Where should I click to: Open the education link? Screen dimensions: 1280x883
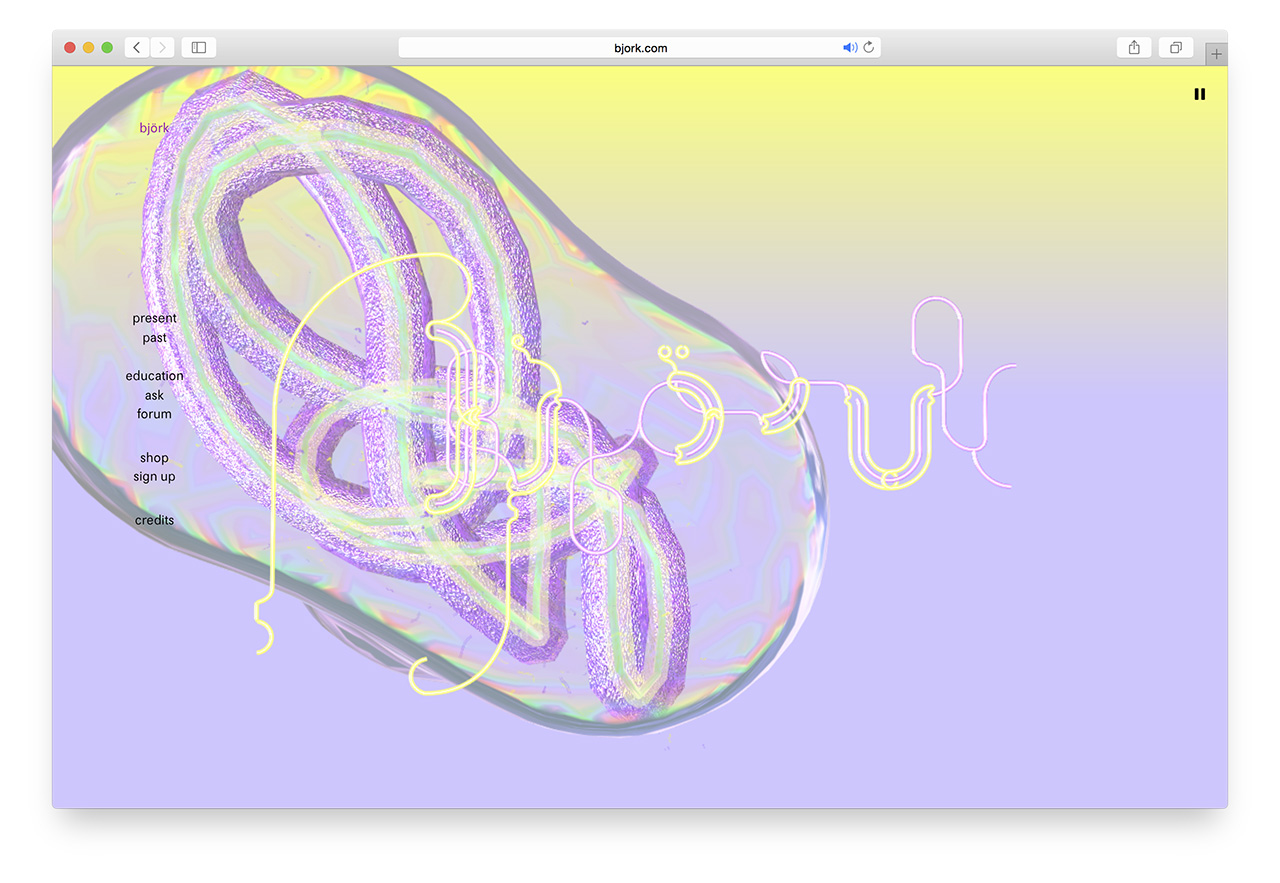coord(155,376)
